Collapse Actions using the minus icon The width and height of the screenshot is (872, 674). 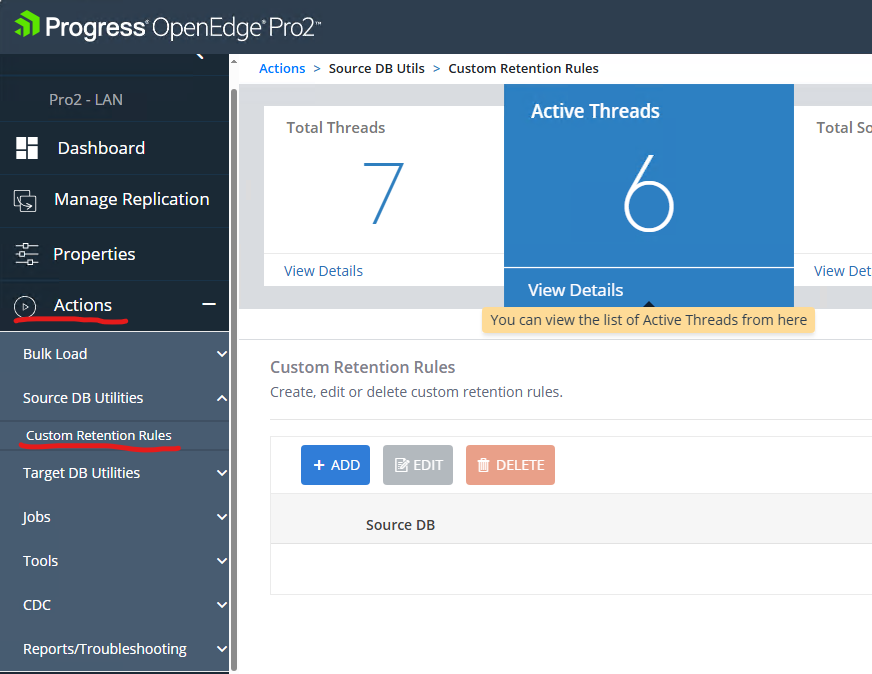(209, 304)
